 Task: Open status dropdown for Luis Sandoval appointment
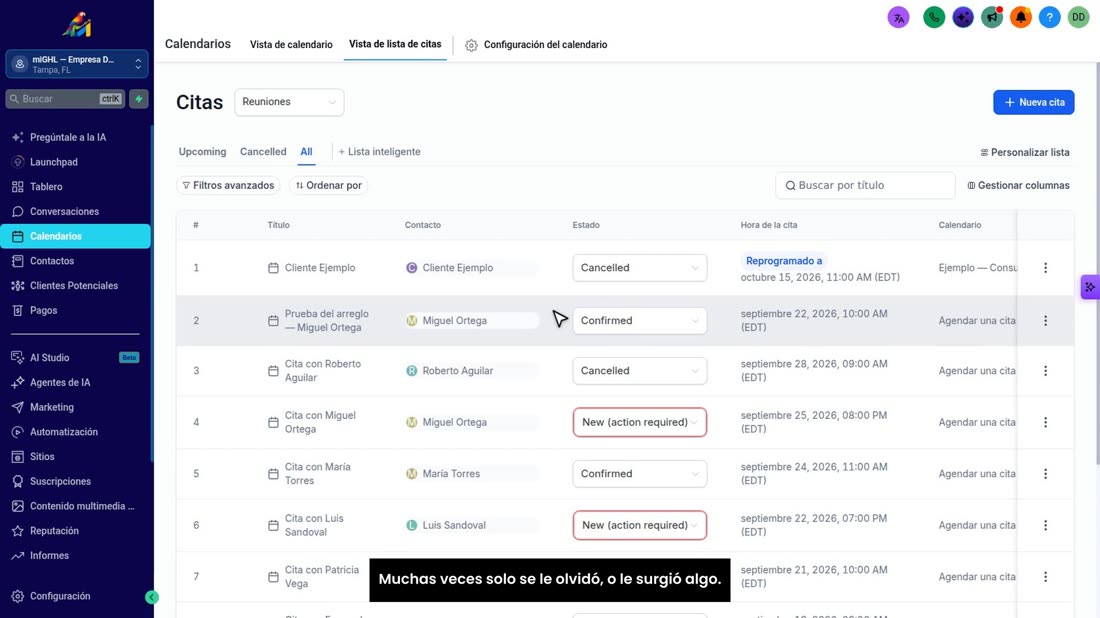click(640, 525)
